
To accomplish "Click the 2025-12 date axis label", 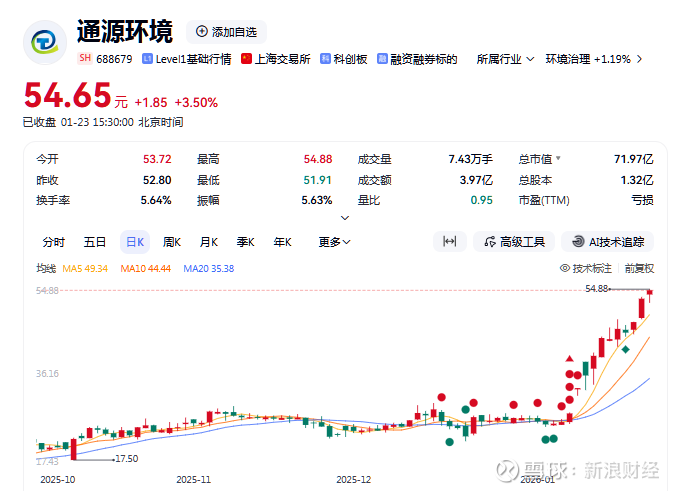I will [x=353, y=480].
